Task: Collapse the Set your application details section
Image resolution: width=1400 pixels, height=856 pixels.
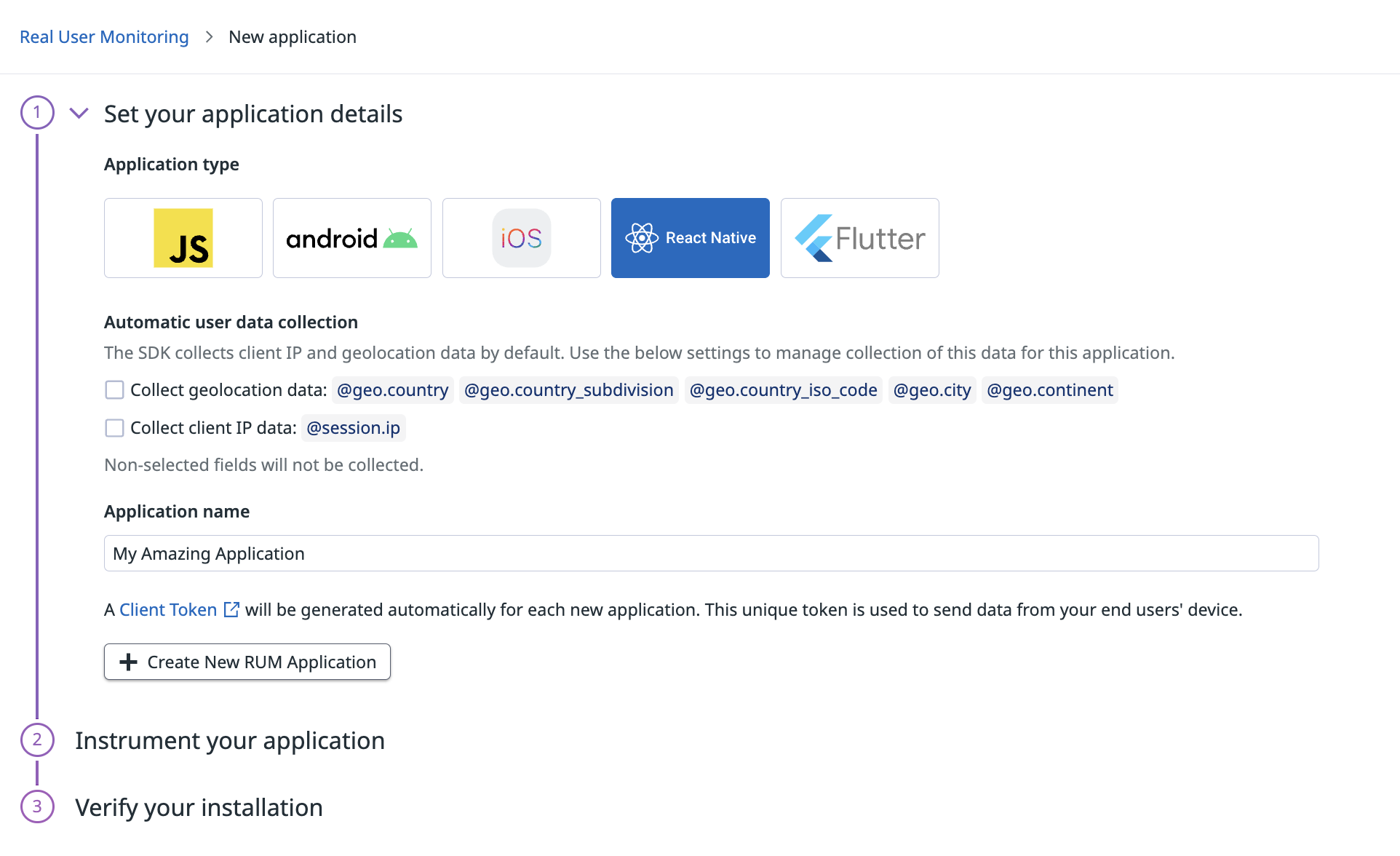Action: 79,113
